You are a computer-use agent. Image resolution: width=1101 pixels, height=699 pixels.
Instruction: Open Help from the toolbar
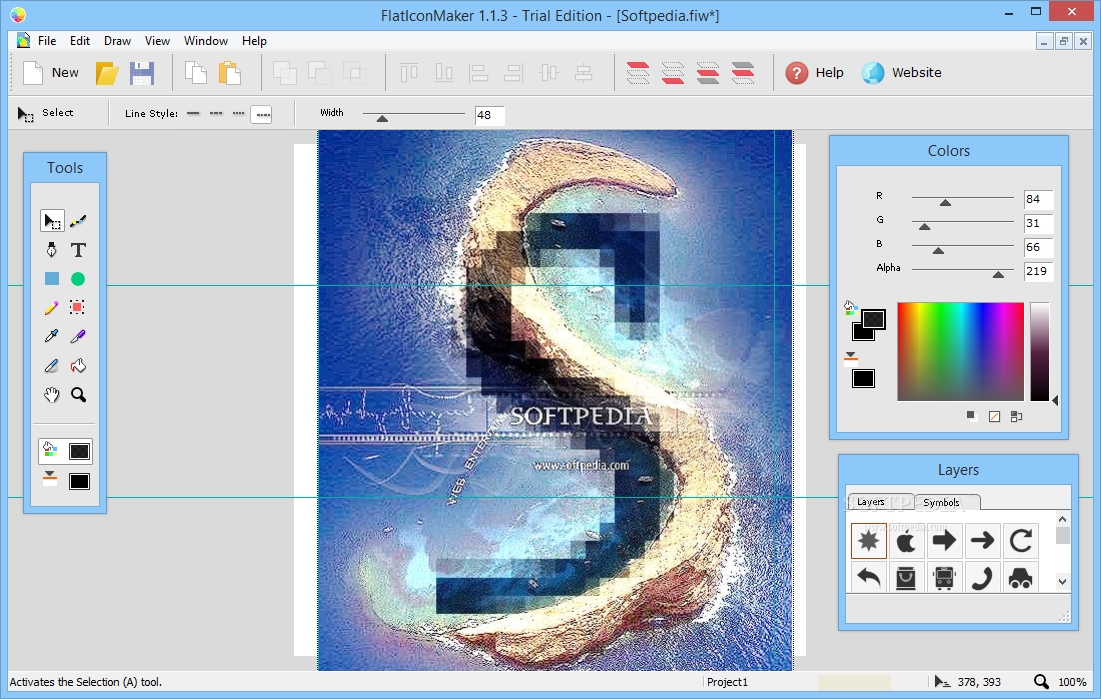coord(815,72)
